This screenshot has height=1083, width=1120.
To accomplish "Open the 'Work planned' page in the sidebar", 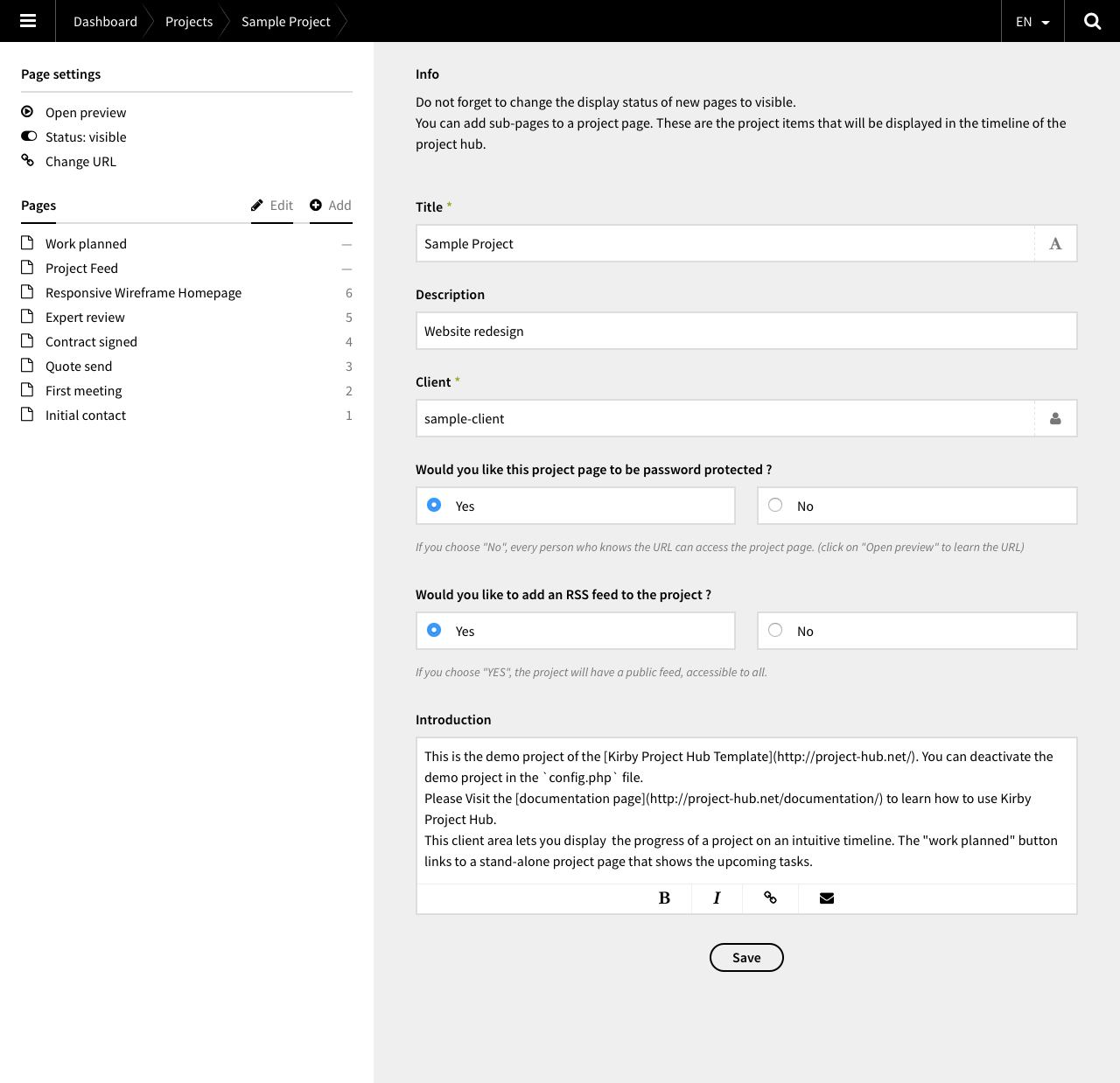I will 85,243.
